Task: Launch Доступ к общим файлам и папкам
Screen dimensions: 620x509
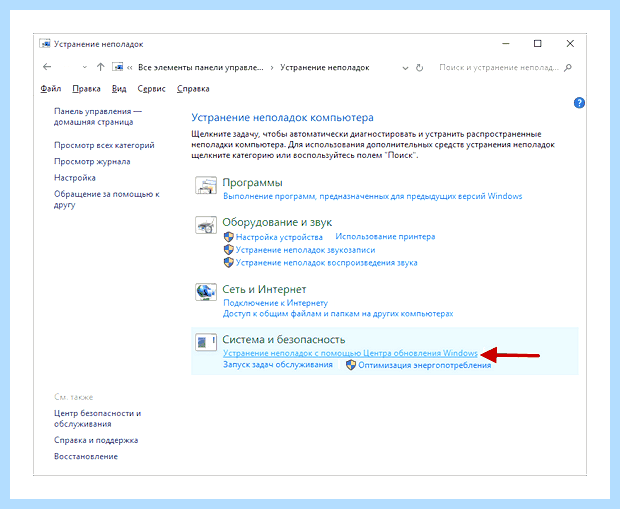Action: click(338, 314)
